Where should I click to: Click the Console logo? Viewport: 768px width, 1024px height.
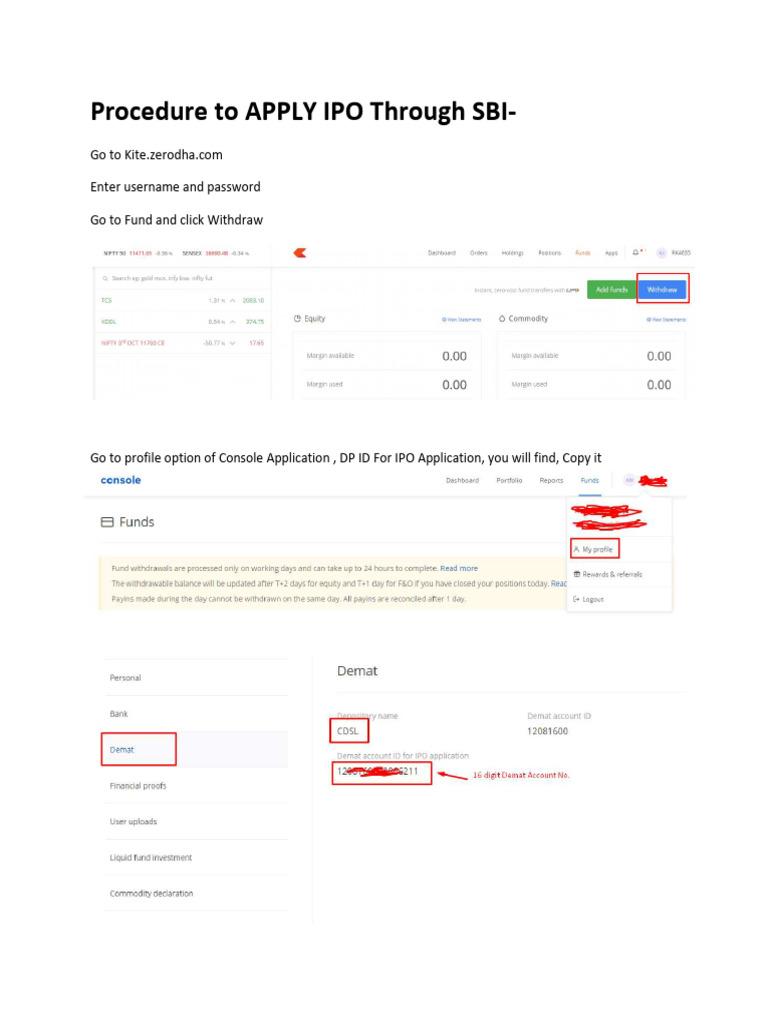point(121,480)
